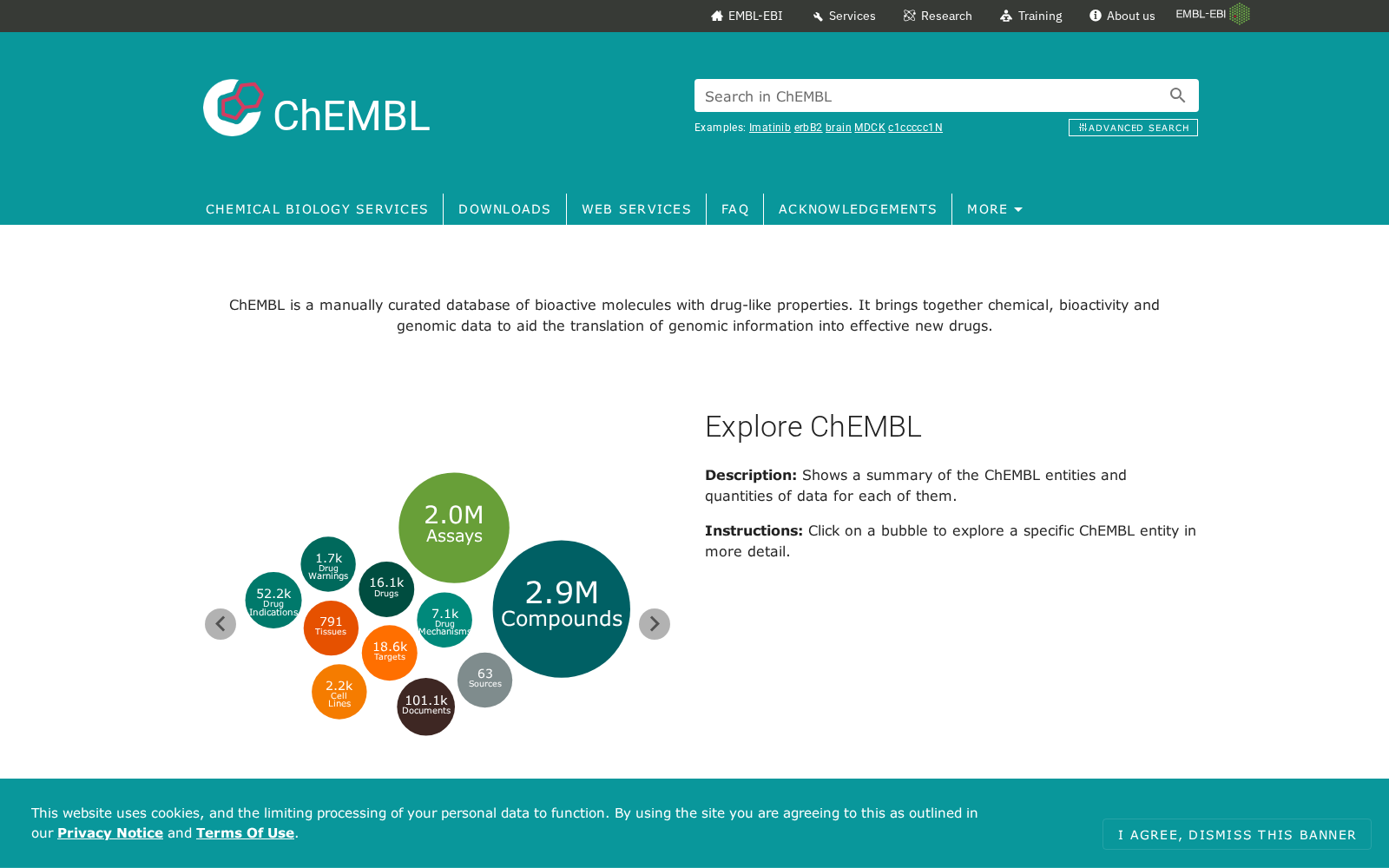Expand the MORE dropdown menu
The image size is (1389, 868).
coord(995,209)
